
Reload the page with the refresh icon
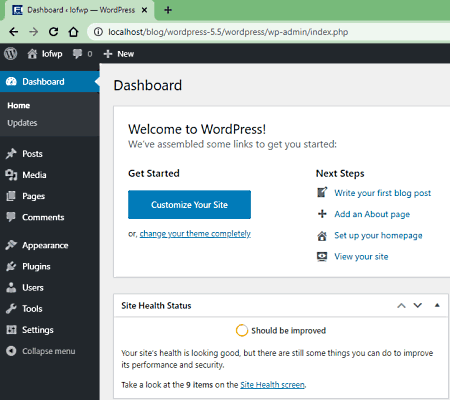(x=53, y=32)
